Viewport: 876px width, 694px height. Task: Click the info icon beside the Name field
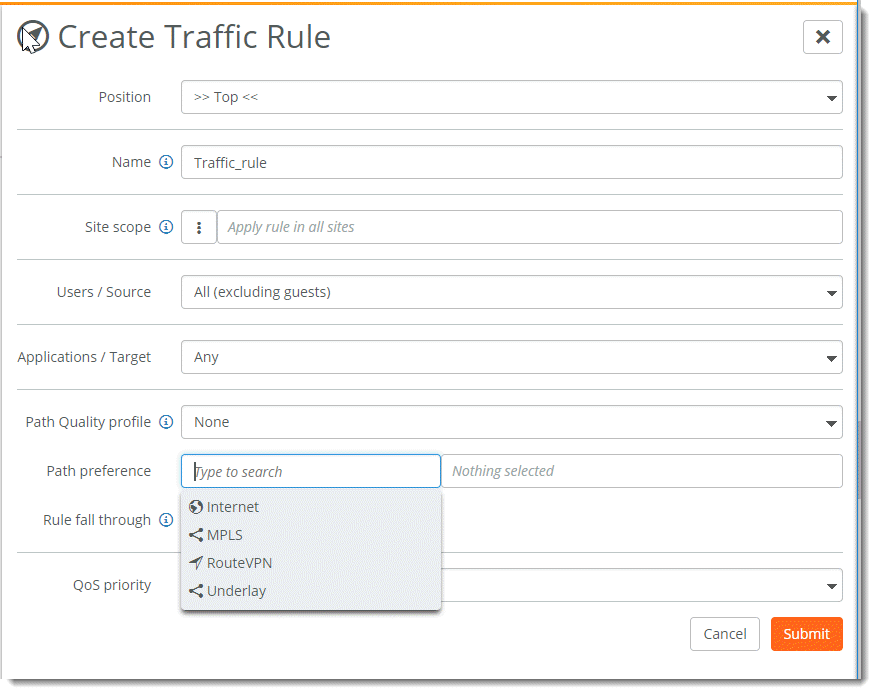point(165,161)
